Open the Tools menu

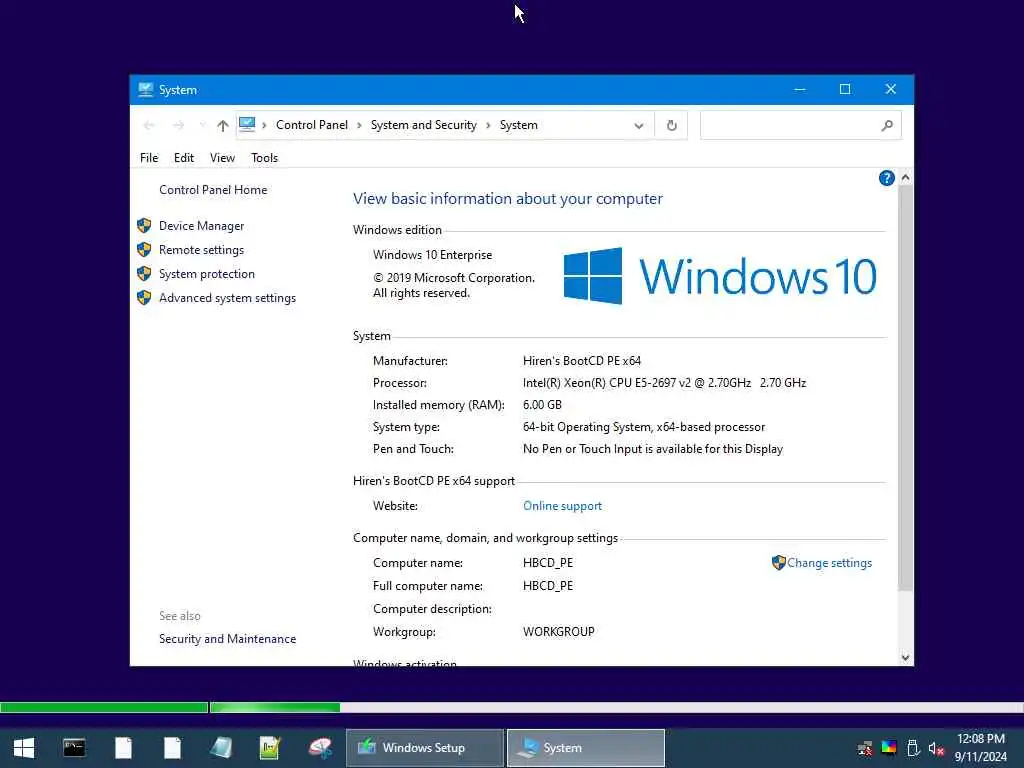click(264, 157)
